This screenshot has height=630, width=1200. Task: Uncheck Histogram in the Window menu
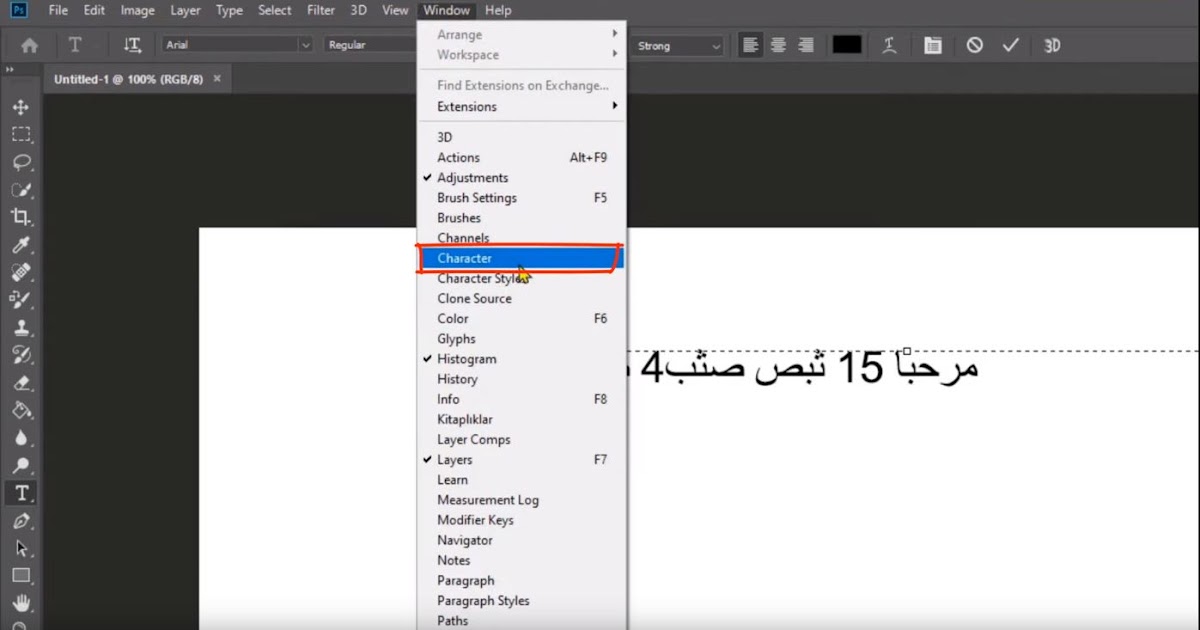(522, 359)
